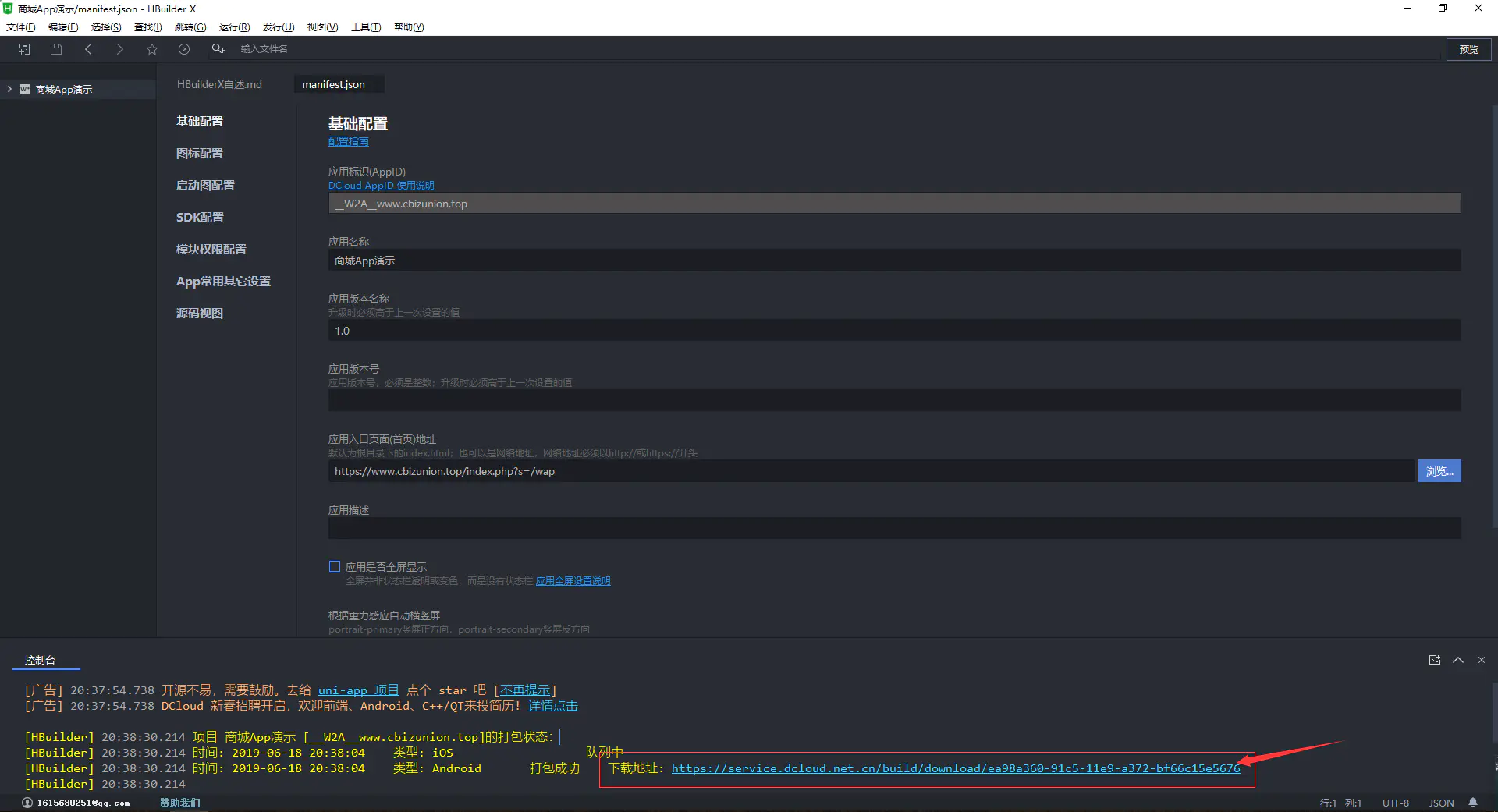Click the file search magnifier icon
The image size is (1498, 812).
pyautogui.click(x=218, y=49)
